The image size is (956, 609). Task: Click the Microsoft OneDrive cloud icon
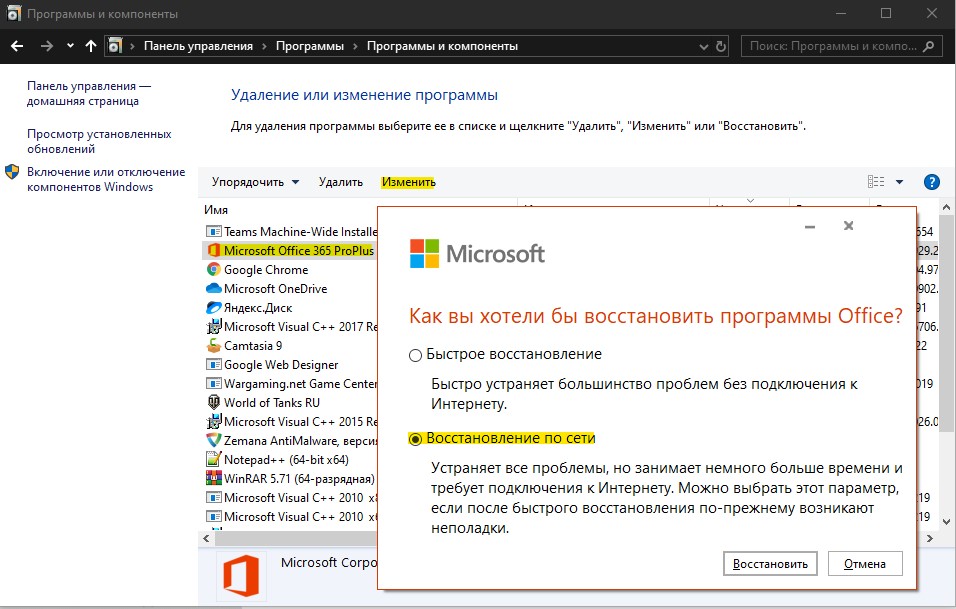(x=213, y=288)
